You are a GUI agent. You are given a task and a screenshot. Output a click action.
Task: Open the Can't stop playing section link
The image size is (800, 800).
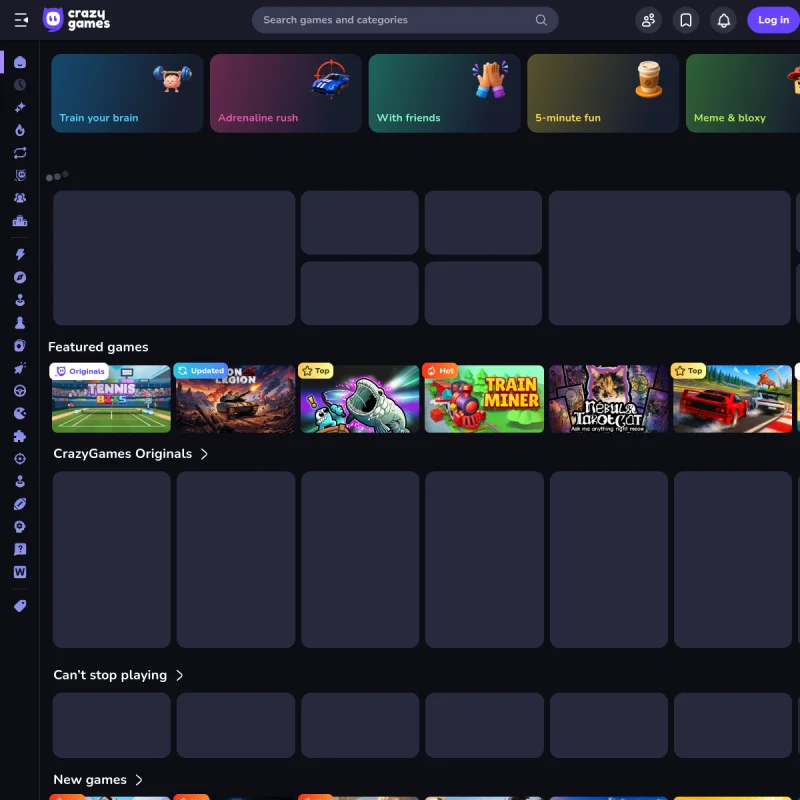(118, 675)
